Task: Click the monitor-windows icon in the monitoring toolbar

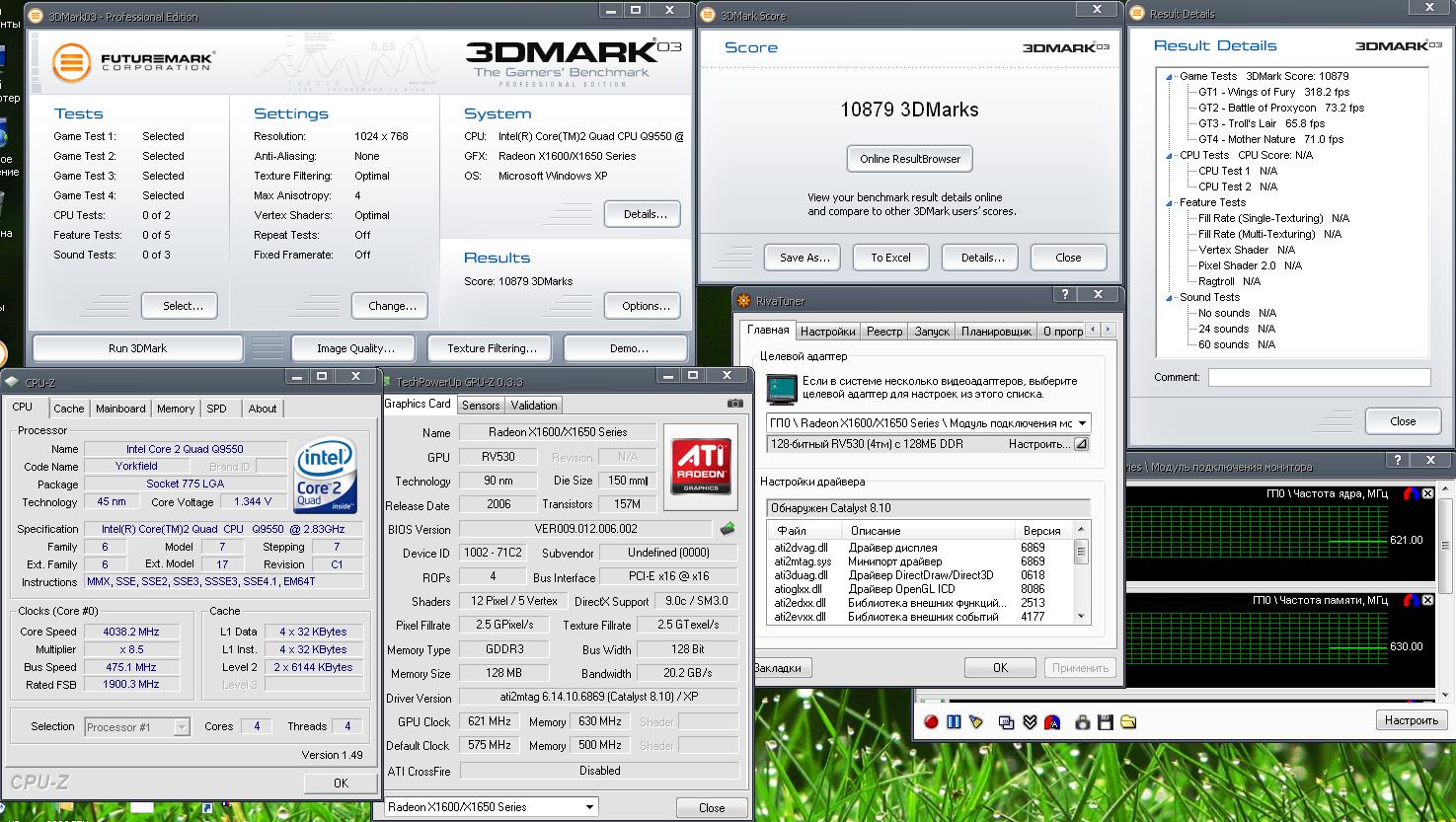Action: 1006,722
